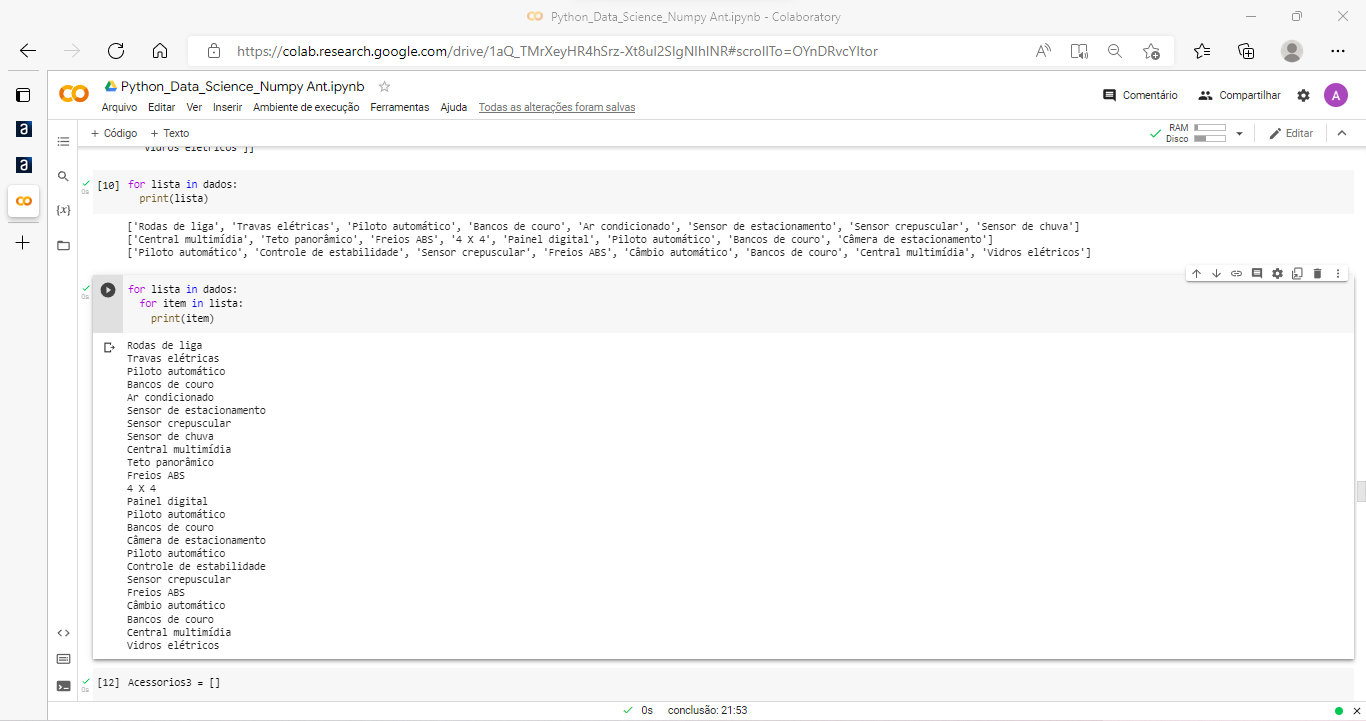Open Arquivo menu
1366x721 pixels.
pyautogui.click(x=119, y=107)
